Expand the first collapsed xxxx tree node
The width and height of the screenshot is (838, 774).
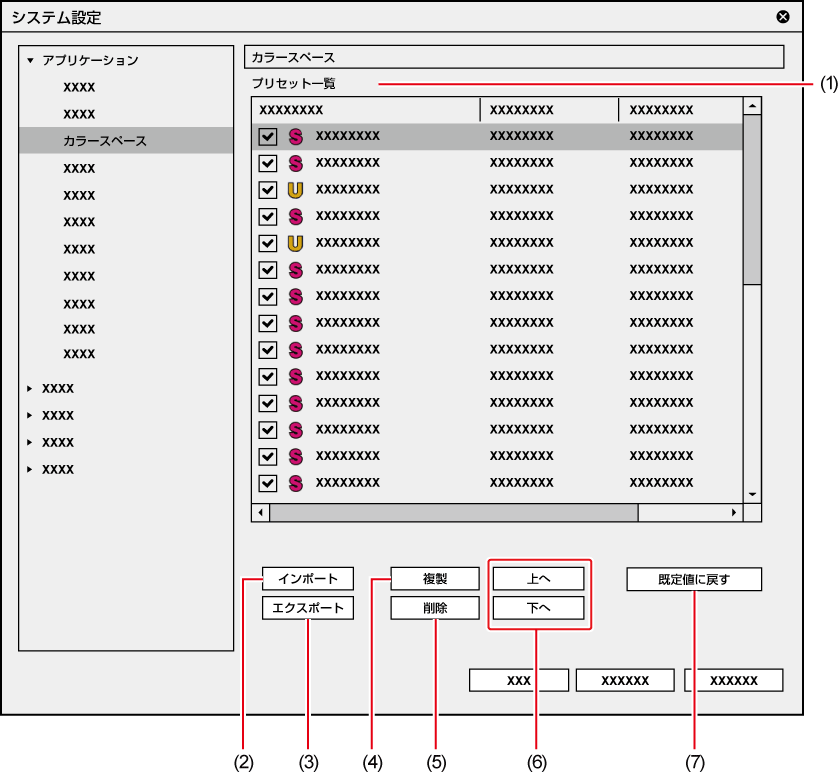31,388
